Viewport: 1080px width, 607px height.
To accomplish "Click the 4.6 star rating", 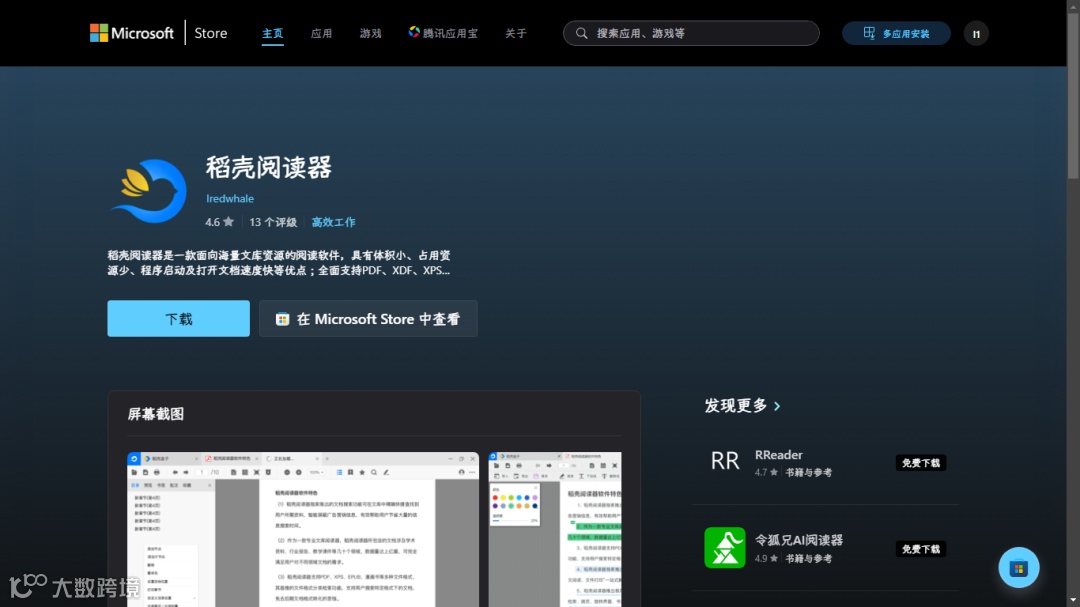I will coord(219,222).
